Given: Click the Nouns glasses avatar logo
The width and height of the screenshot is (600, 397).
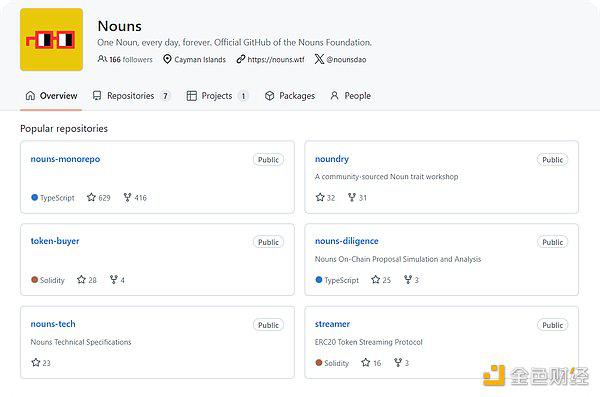Looking at the screenshot, I should [51, 39].
